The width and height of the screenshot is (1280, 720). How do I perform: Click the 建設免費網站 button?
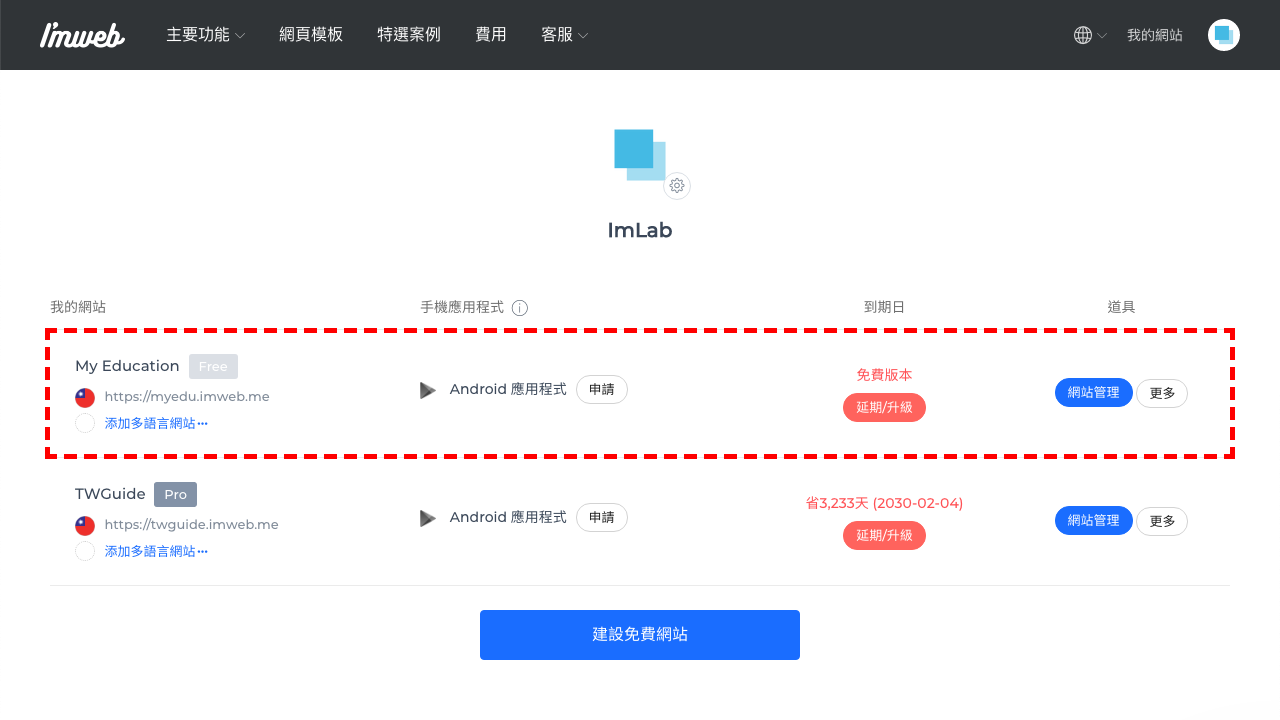(x=640, y=635)
